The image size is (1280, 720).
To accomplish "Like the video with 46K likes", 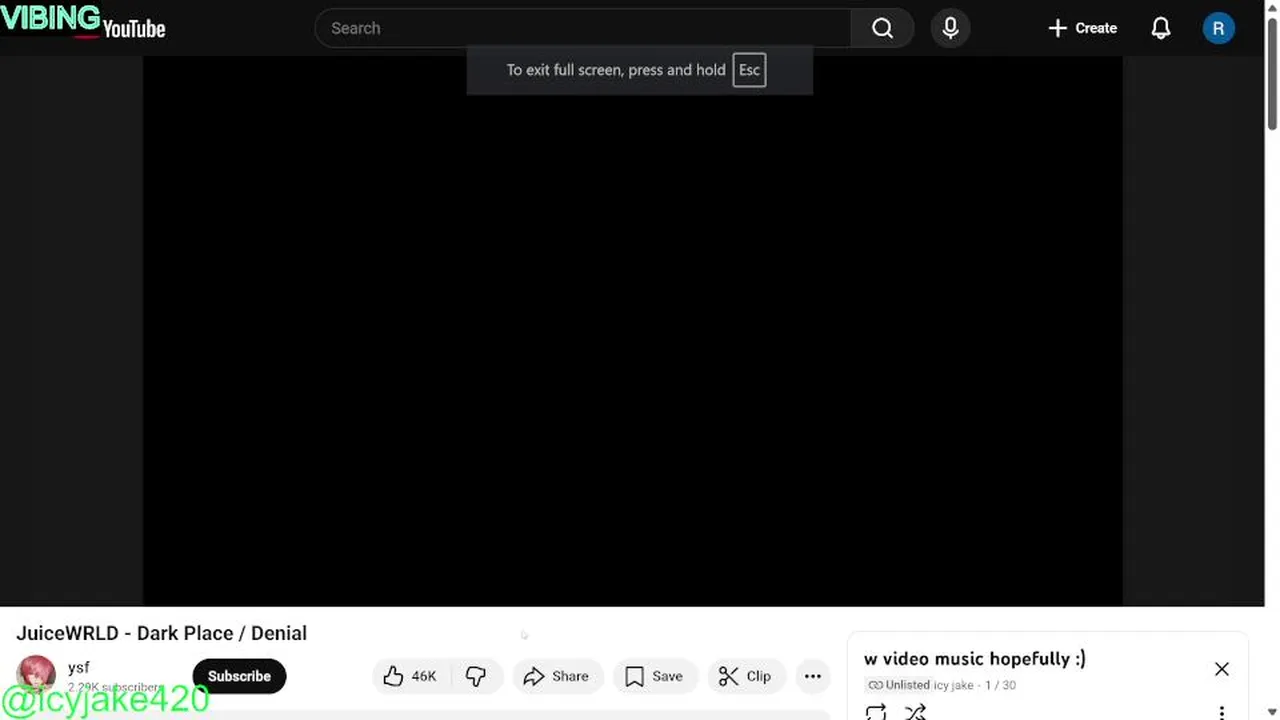I will 411,676.
